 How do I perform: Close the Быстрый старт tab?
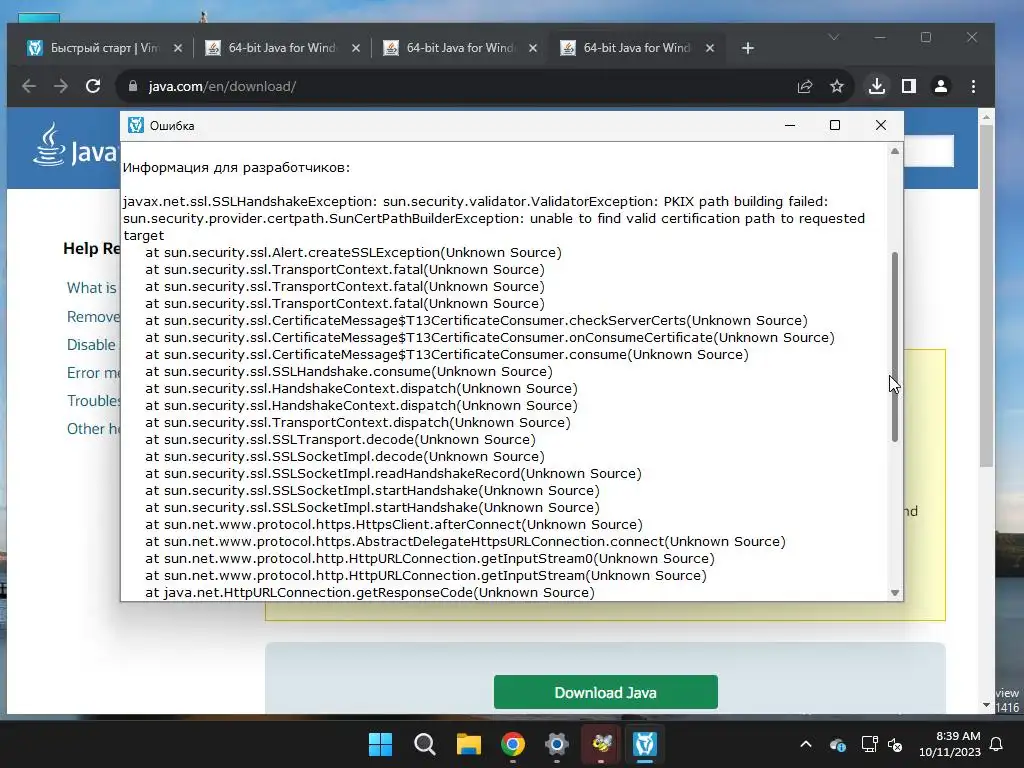(178, 48)
